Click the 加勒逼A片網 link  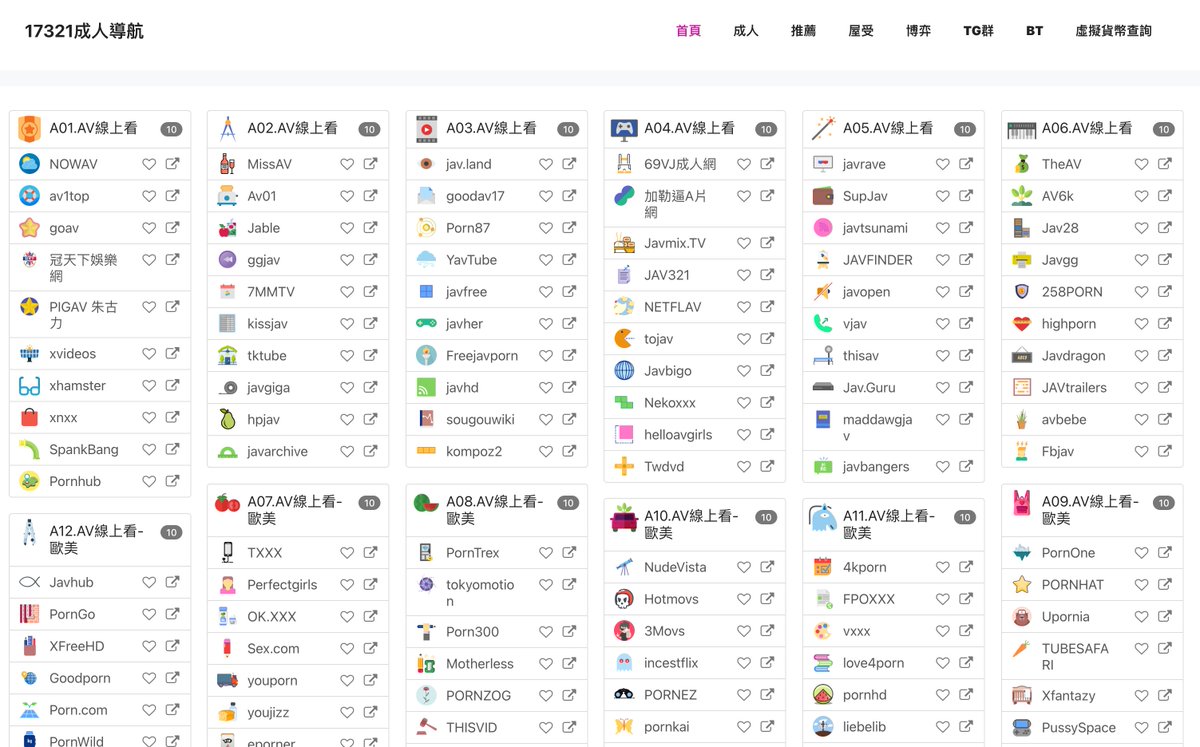click(675, 204)
